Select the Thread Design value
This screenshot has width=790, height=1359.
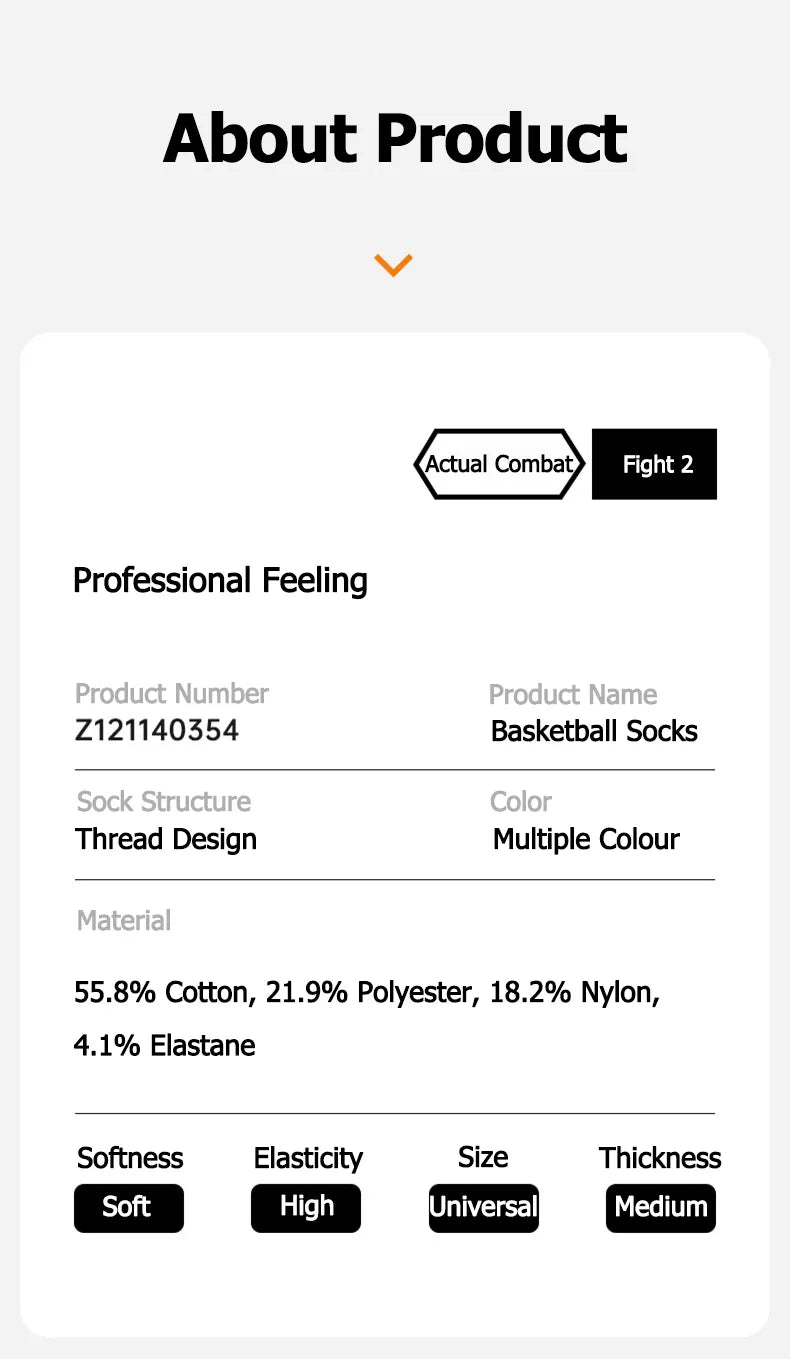pos(166,839)
